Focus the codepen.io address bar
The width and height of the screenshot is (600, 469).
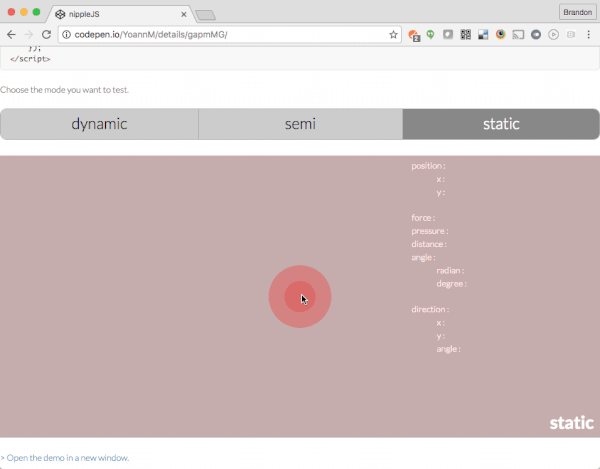[x=230, y=35]
